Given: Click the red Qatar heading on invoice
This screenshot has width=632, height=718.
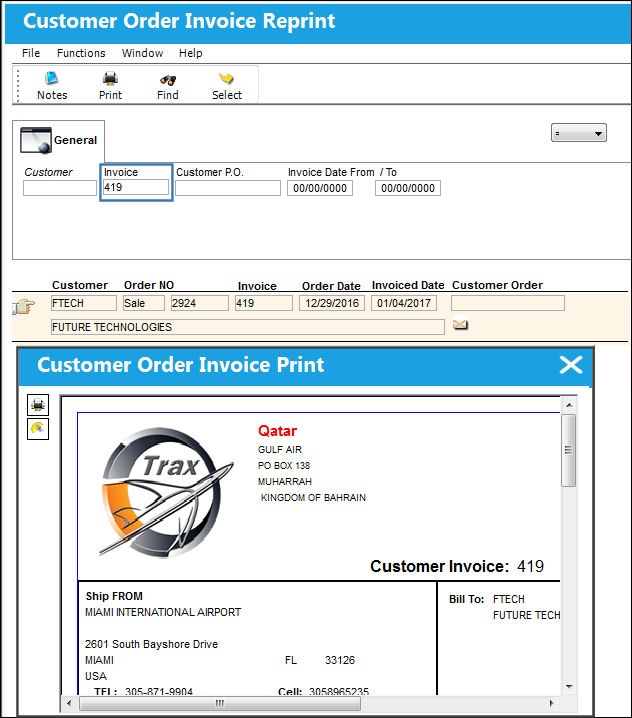Looking at the screenshot, I should [x=277, y=431].
